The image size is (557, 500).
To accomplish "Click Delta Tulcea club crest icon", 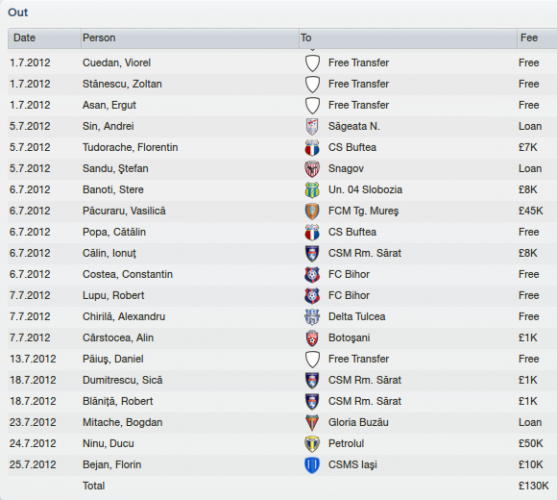I will click(x=312, y=317).
